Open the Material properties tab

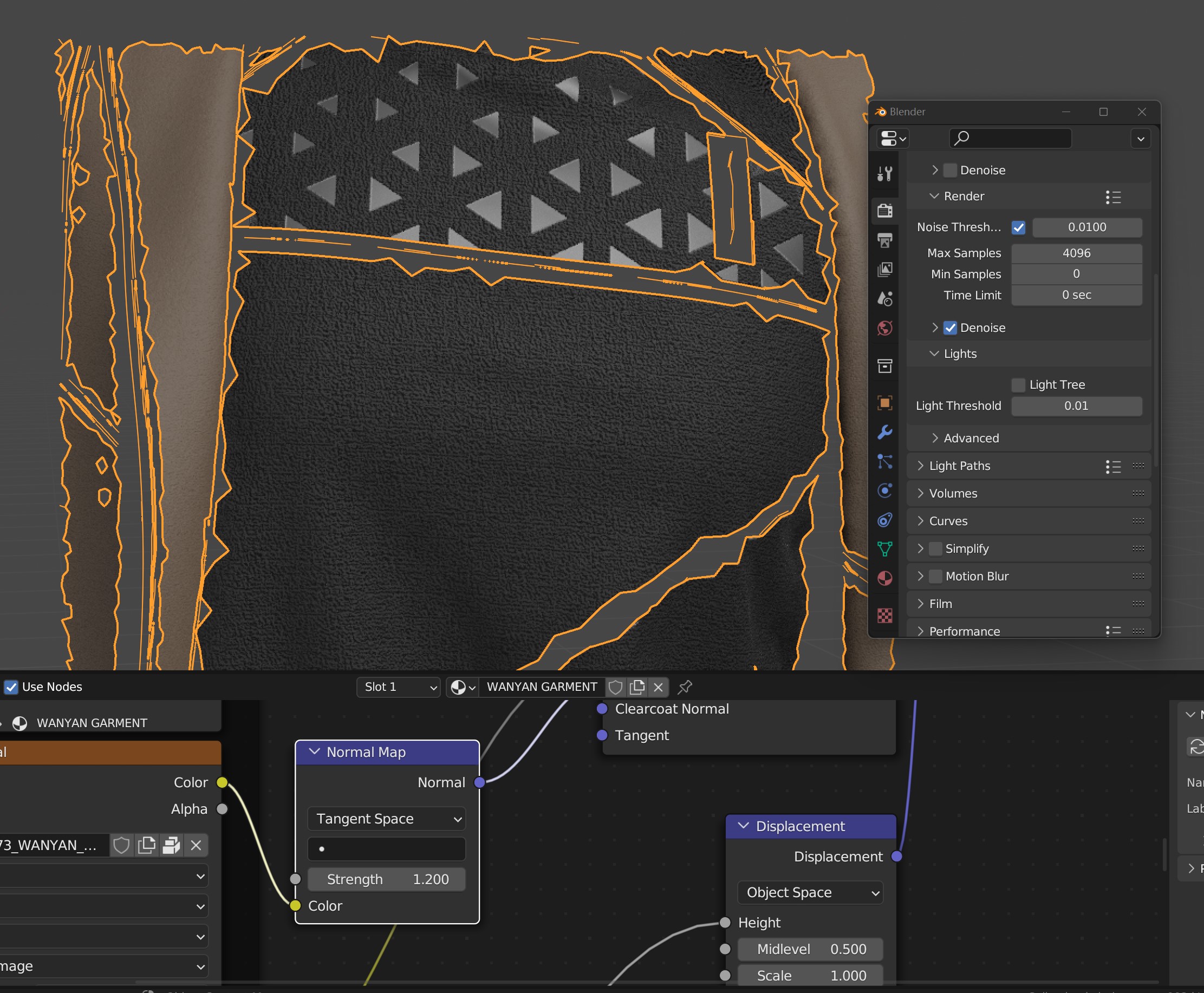[884, 578]
